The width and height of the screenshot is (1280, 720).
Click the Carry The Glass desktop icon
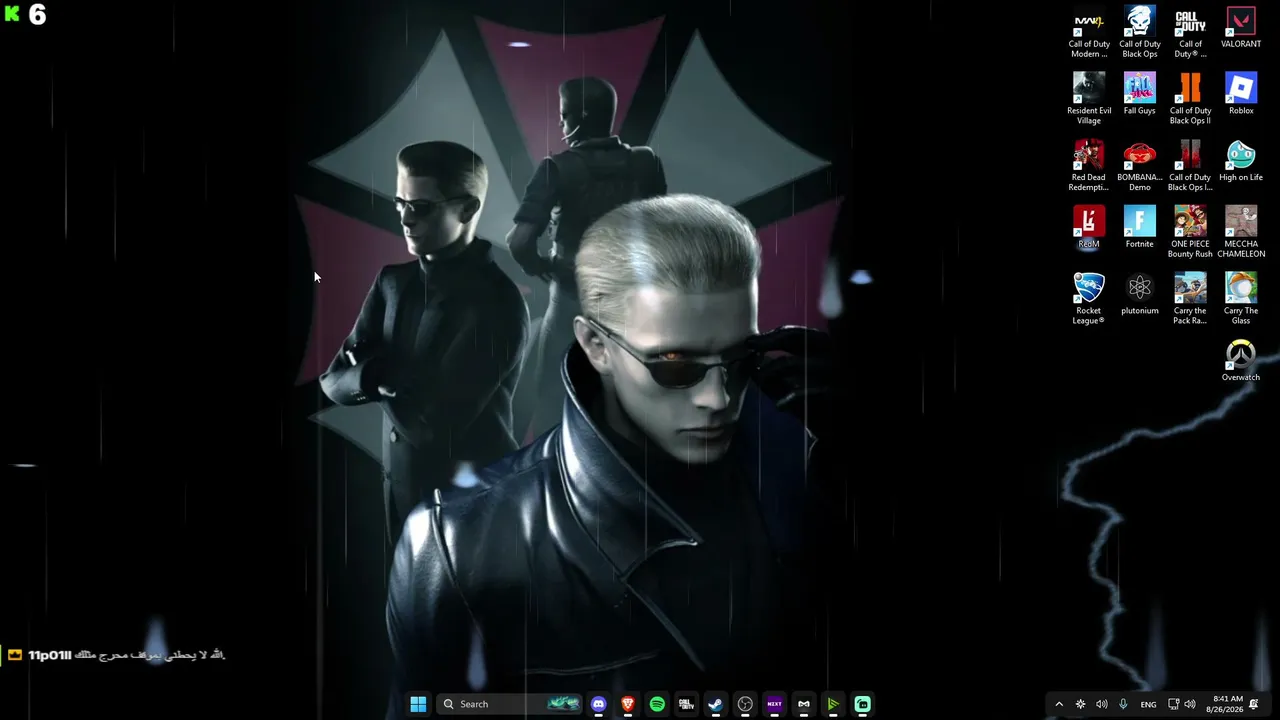click(1241, 299)
